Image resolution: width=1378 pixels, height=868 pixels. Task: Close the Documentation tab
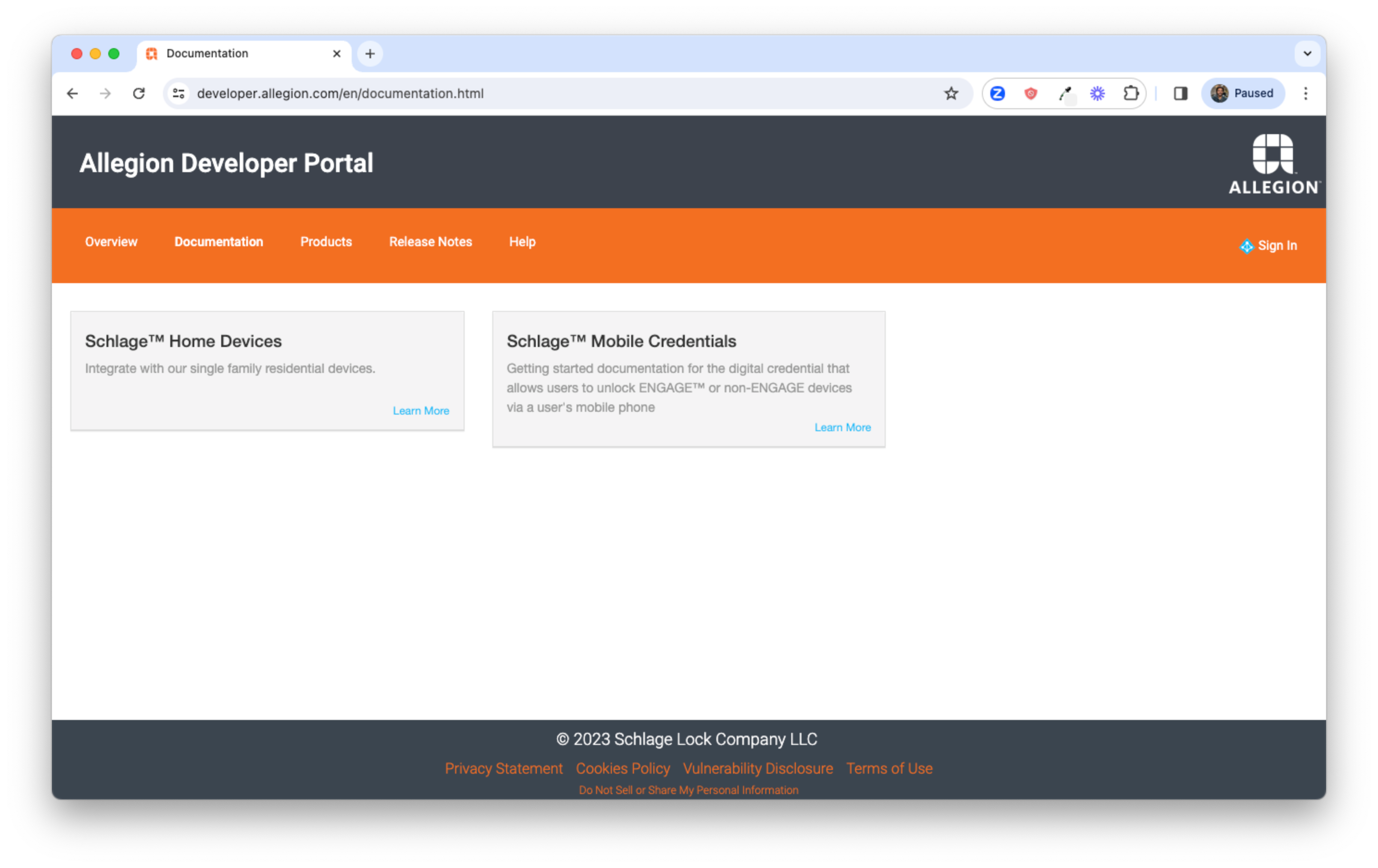[x=336, y=54]
